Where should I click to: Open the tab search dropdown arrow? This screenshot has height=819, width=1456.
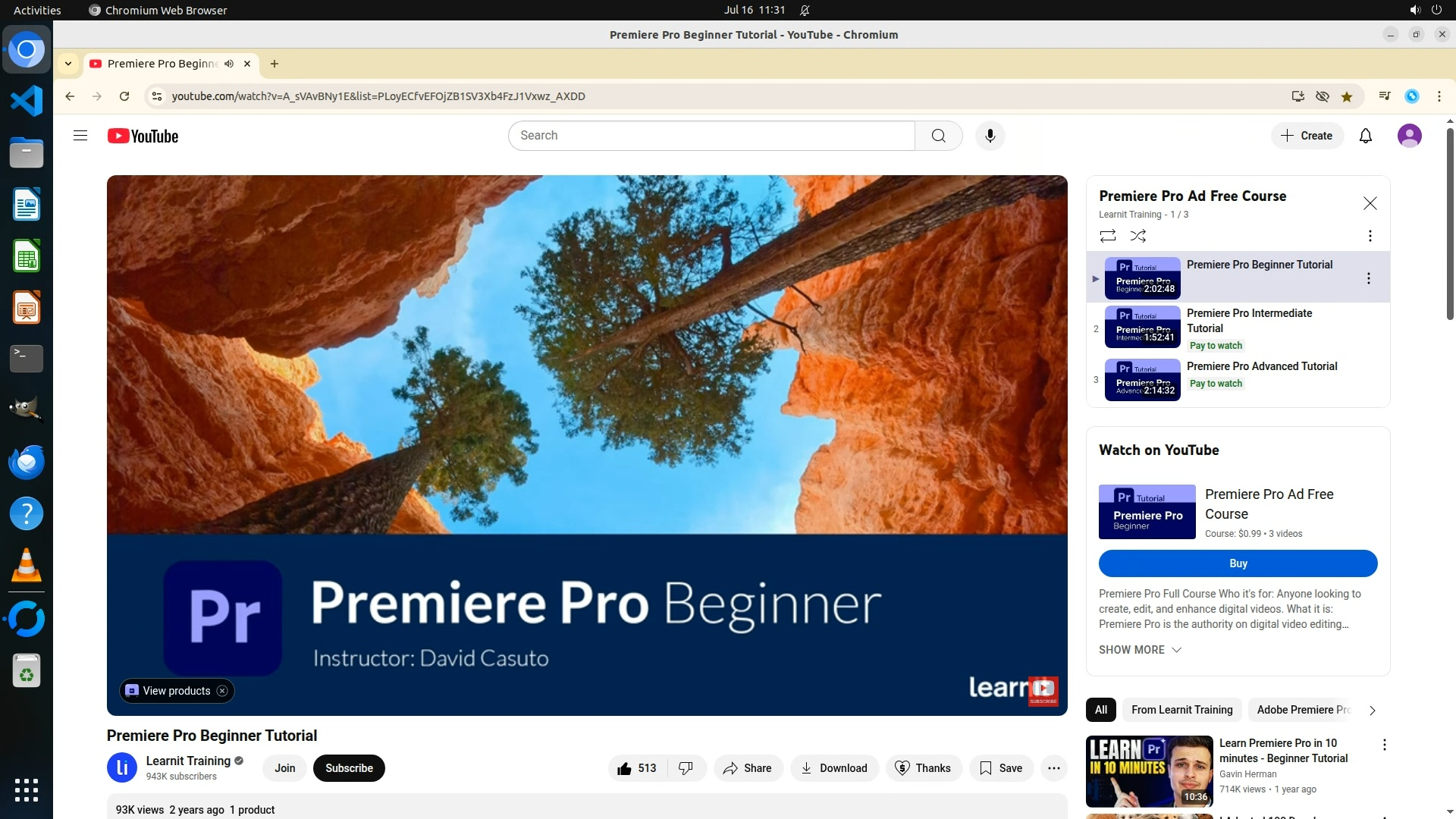(68, 64)
